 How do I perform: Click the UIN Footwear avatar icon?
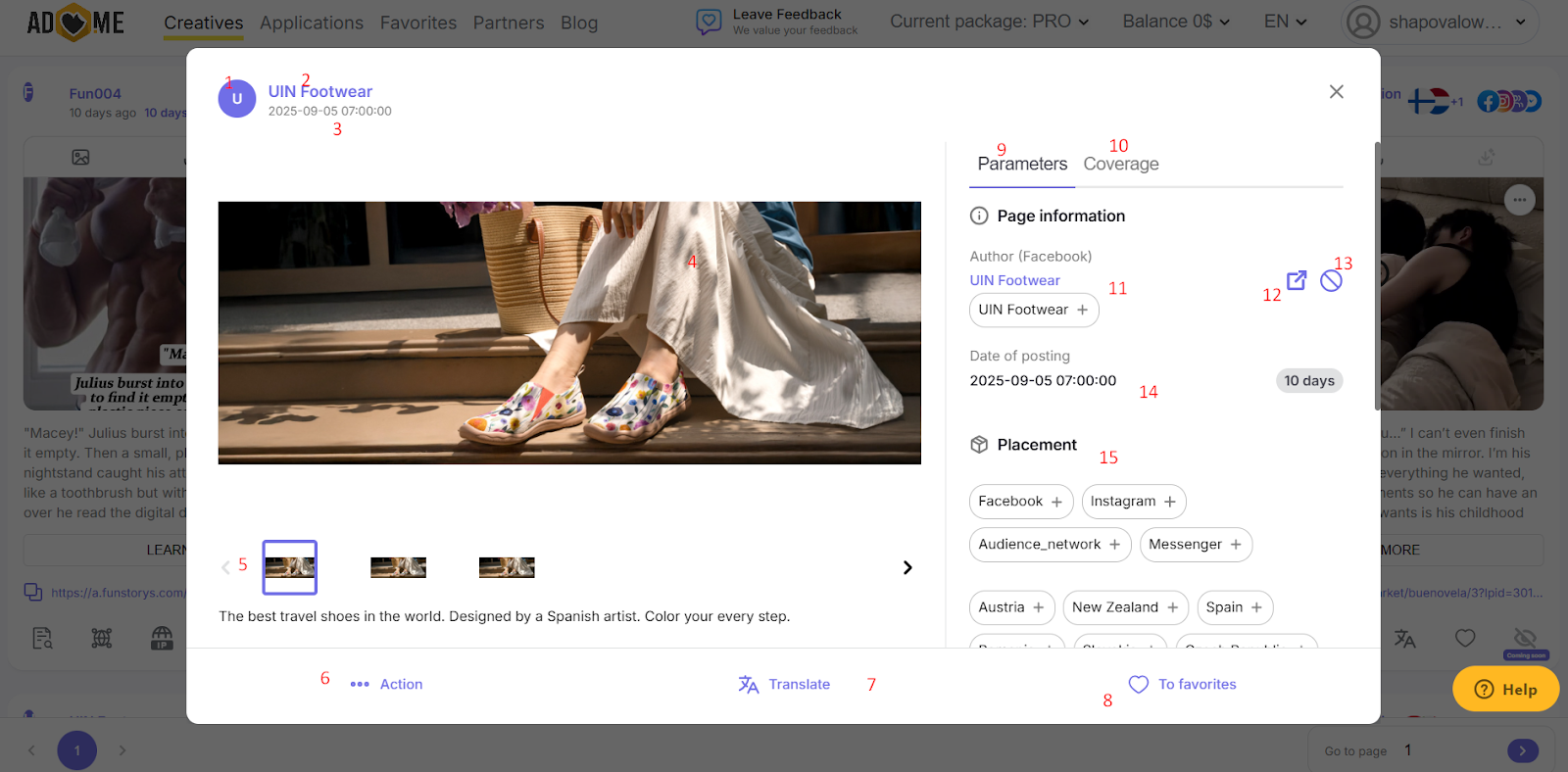(237, 99)
